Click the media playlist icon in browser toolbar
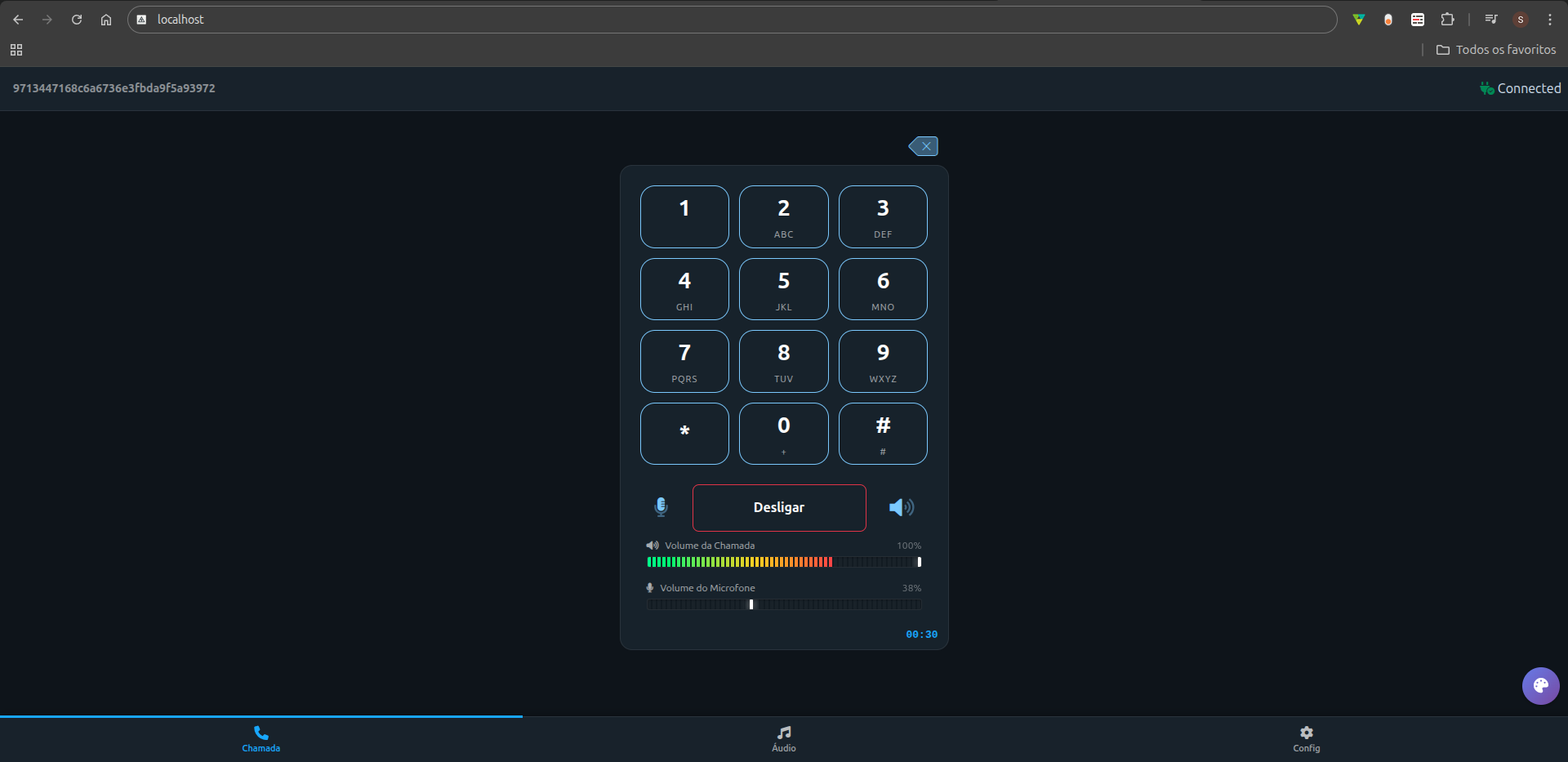Viewport: 1568px width, 762px height. [x=1490, y=19]
